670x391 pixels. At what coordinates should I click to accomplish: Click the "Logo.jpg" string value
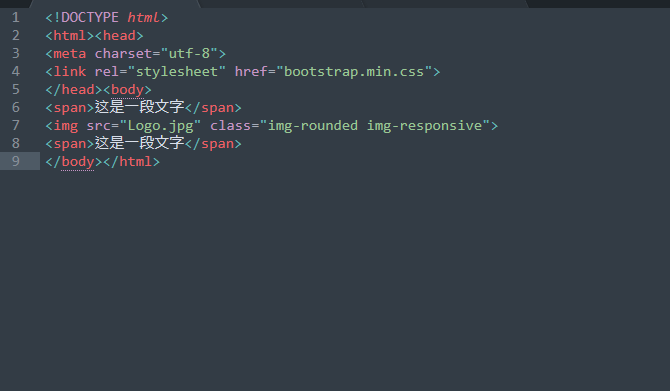(160, 126)
